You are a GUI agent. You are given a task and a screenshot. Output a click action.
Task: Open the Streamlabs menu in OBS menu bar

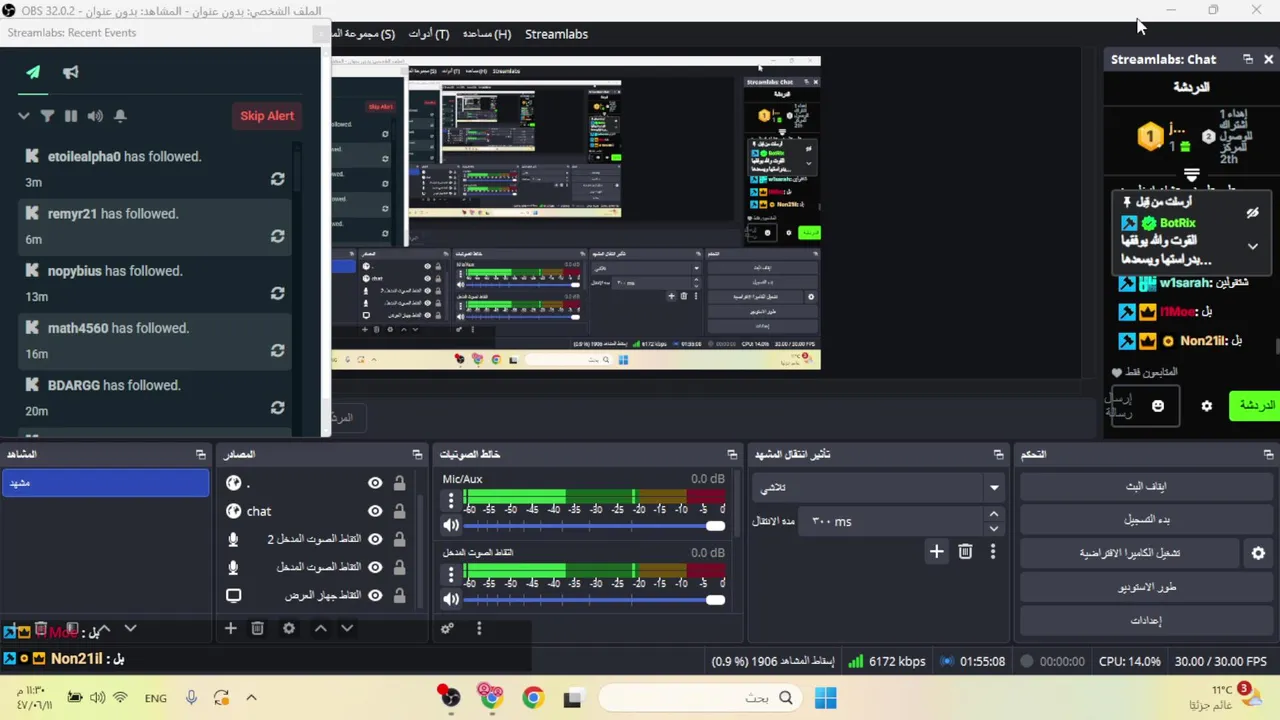(x=556, y=34)
